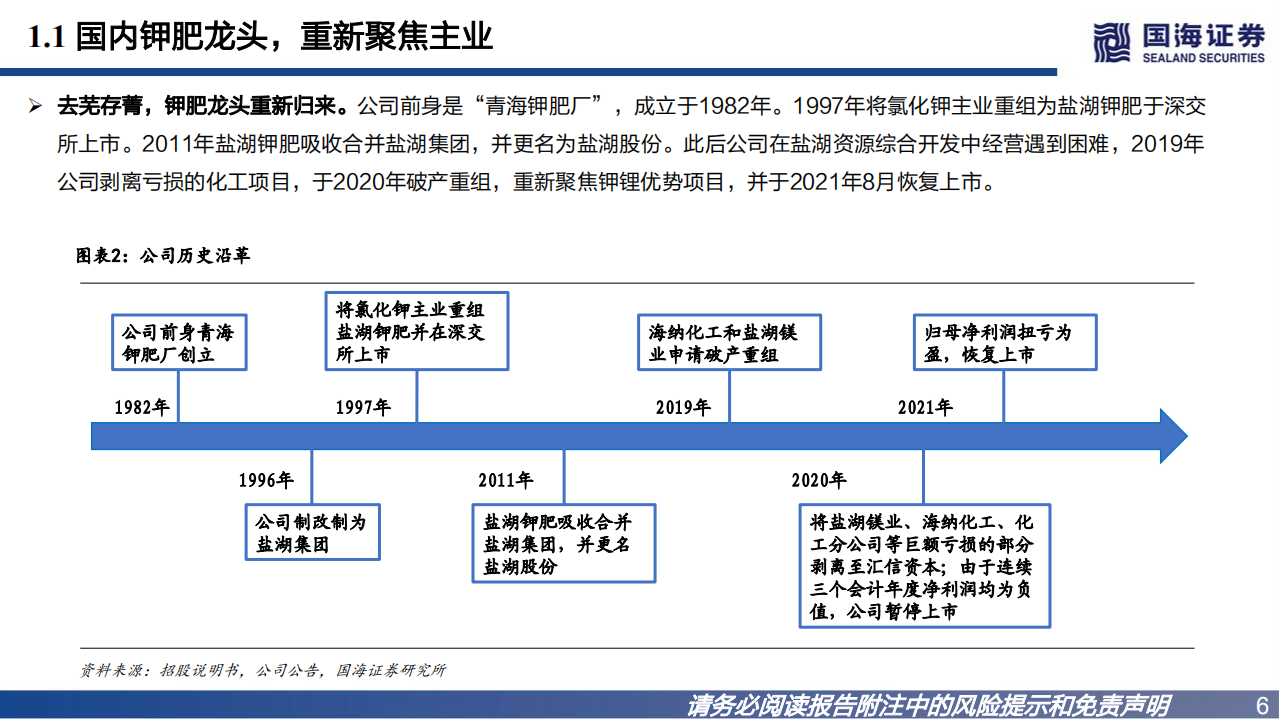This screenshot has width=1279, height=719.
Task: Click the 归母净利润扭亏为盈，恢复上市 box
Action: tap(1004, 342)
